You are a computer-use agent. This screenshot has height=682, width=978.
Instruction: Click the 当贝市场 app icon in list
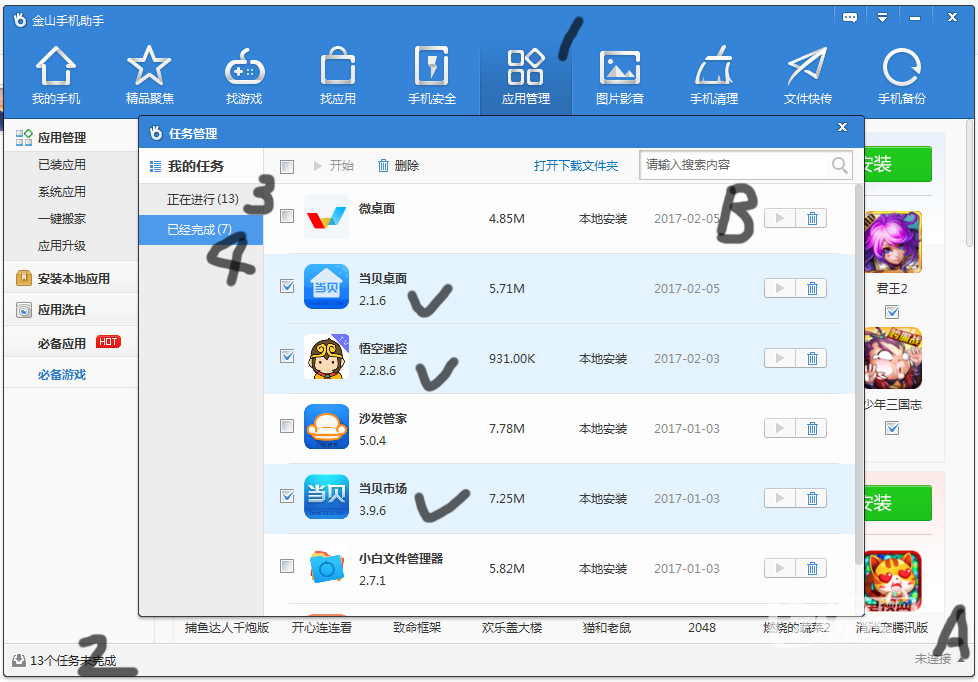pyautogui.click(x=326, y=497)
